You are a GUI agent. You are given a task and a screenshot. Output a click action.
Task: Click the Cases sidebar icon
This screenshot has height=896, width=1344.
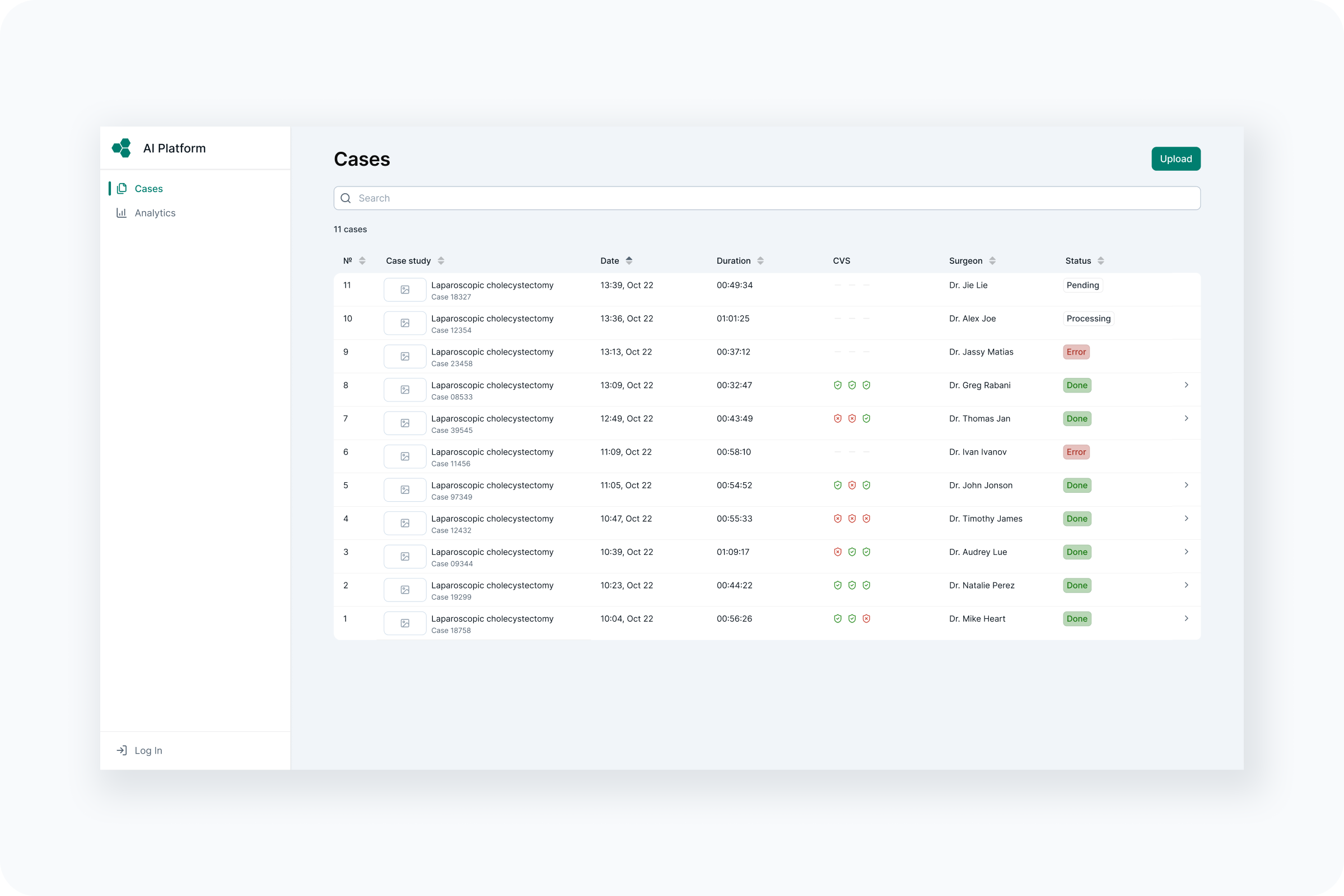pyautogui.click(x=122, y=189)
